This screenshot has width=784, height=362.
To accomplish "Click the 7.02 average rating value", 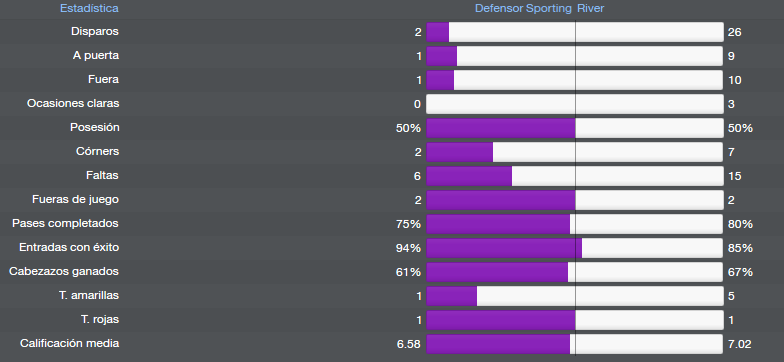I will click(x=740, y=344).
